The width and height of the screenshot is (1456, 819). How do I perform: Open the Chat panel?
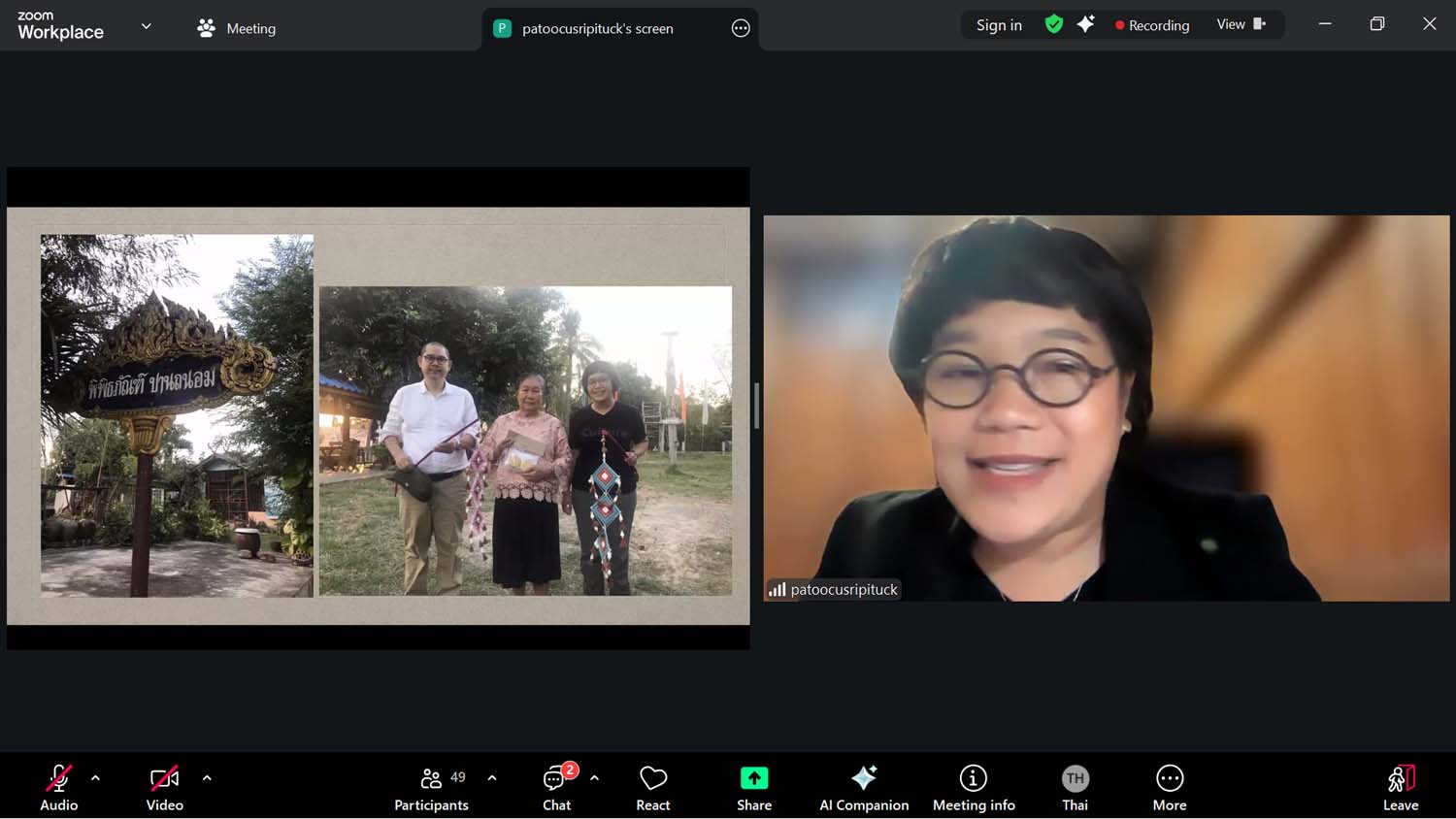tap(556, 787)
